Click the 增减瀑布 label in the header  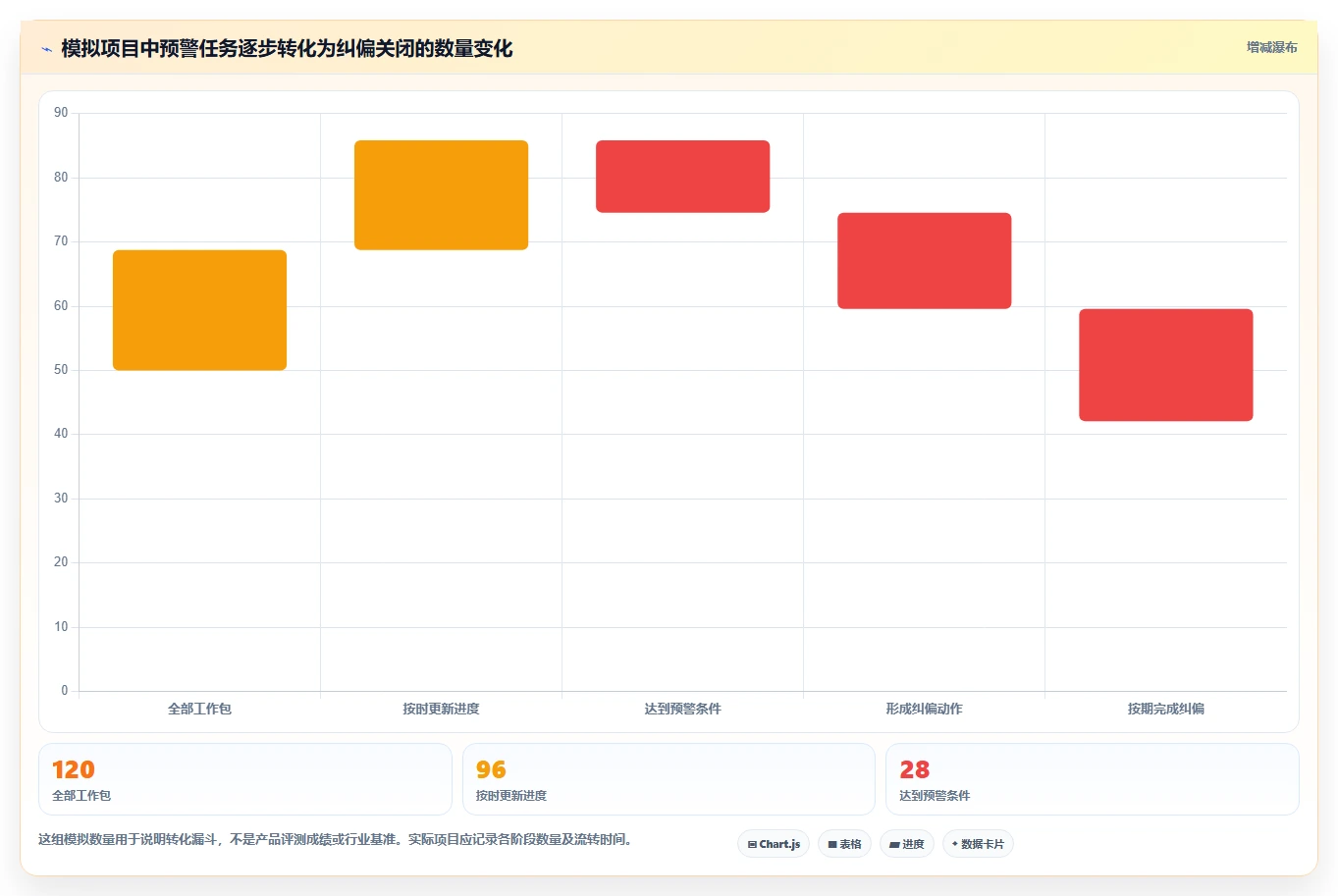pos(1271,47)
